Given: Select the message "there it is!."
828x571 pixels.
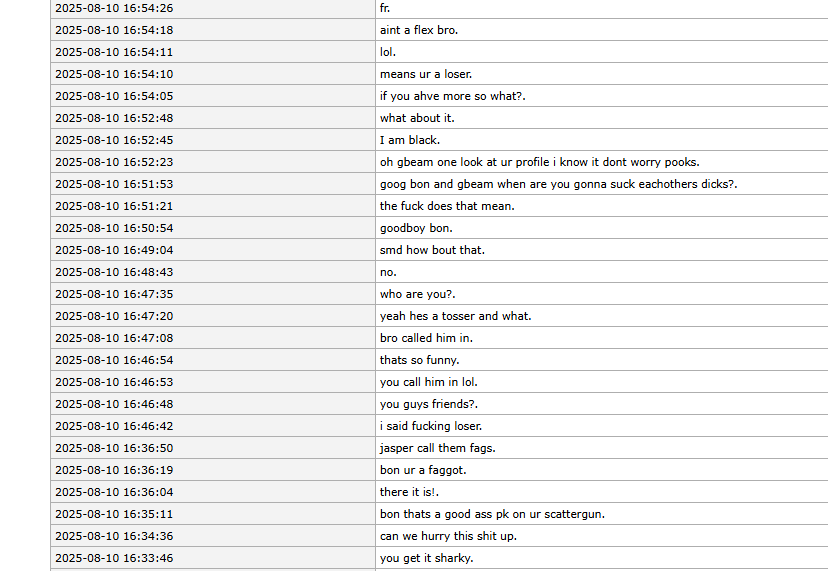Looking at the screenshot, I should point(410,492).
